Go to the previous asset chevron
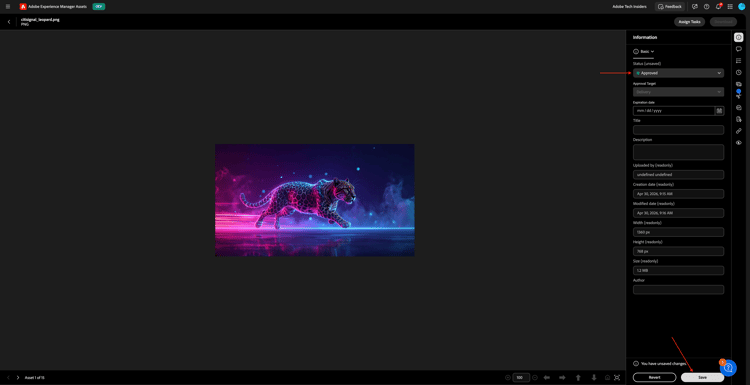750x385 pixels. (x=8, y=377)
